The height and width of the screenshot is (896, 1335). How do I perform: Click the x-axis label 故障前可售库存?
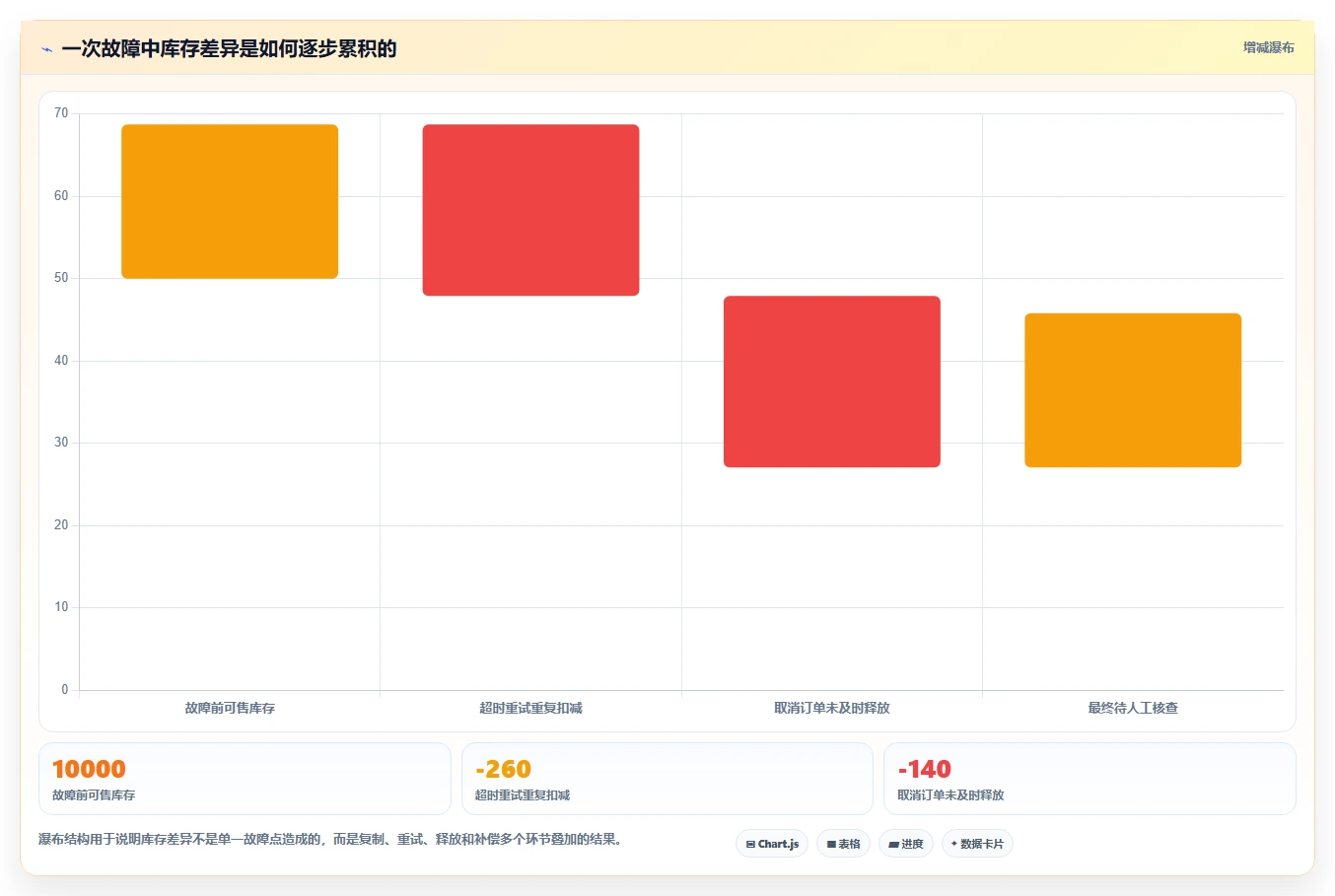point(230,708)
